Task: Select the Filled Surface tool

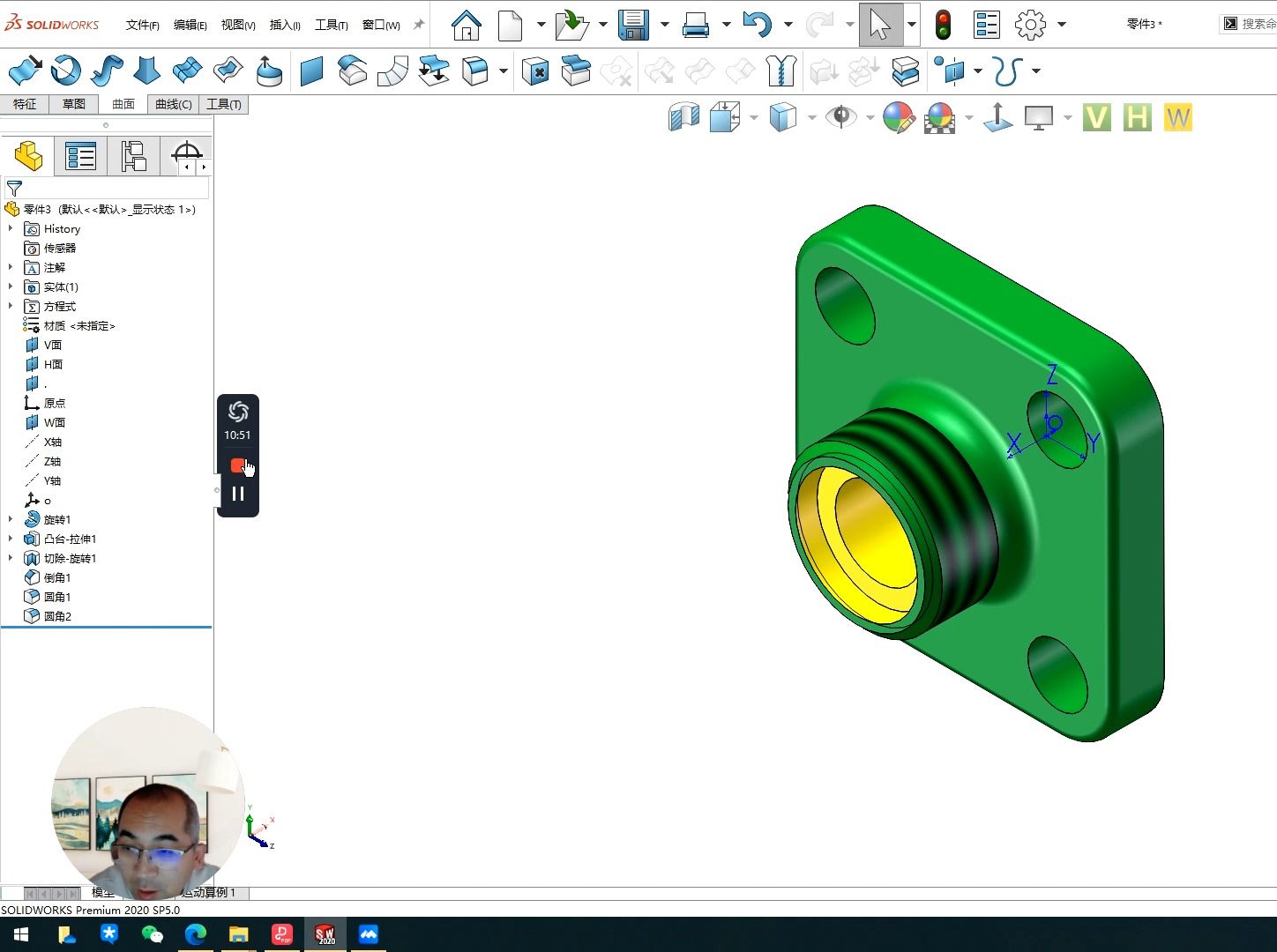Action: click(x=228, y=71)
